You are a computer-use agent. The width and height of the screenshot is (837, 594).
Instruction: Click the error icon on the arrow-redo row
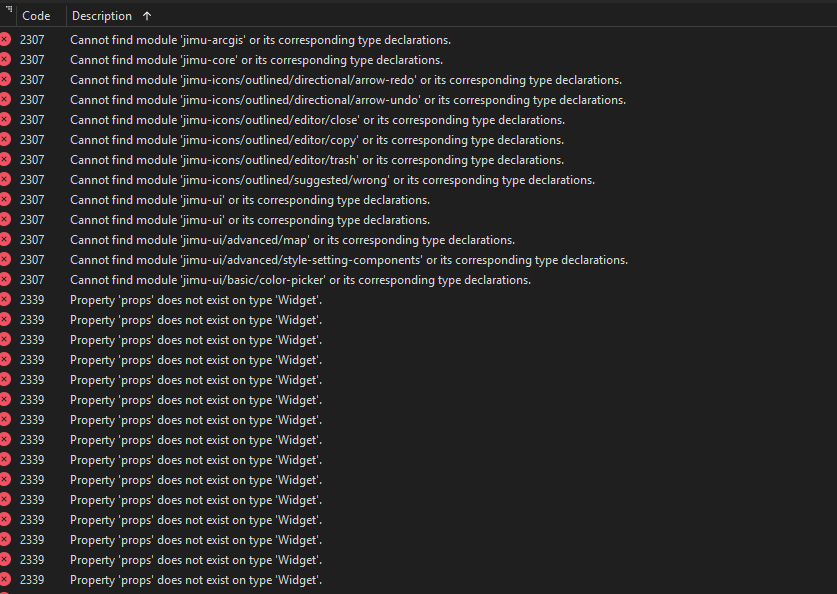(x=5, y=80)
